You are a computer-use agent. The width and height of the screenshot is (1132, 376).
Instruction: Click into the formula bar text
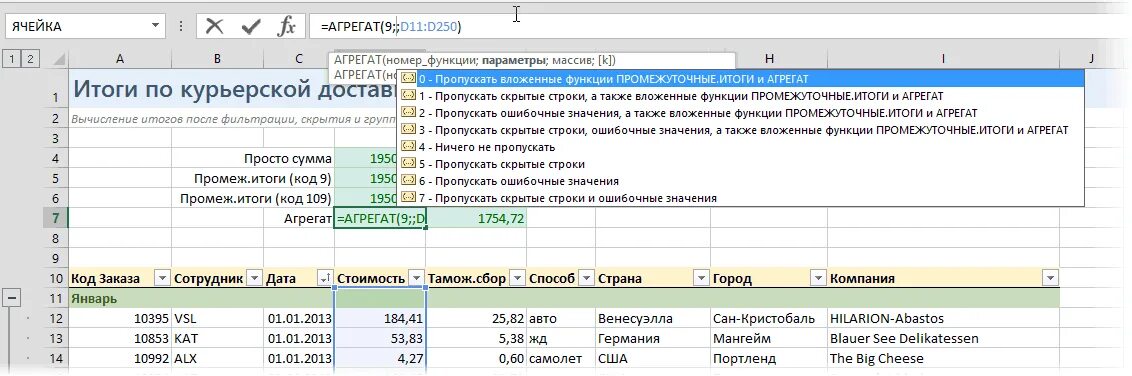pos(392,27)
